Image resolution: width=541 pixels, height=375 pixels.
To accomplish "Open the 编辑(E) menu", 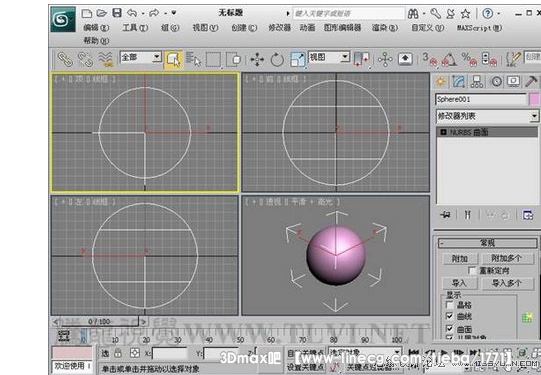I will coord(96,28).
